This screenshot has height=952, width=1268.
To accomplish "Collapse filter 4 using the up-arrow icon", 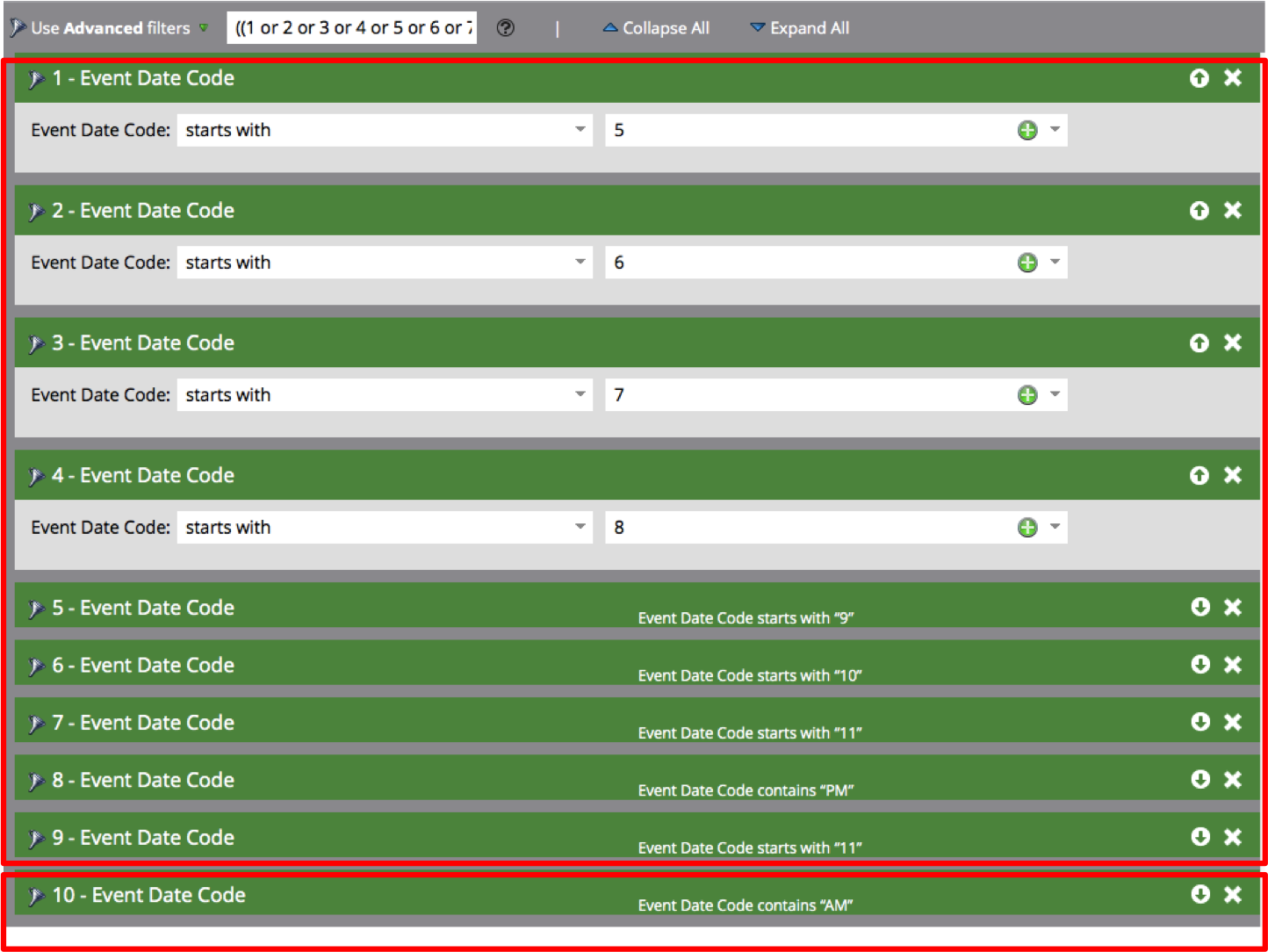I will pyautogui.click(x=1200, y=475).
